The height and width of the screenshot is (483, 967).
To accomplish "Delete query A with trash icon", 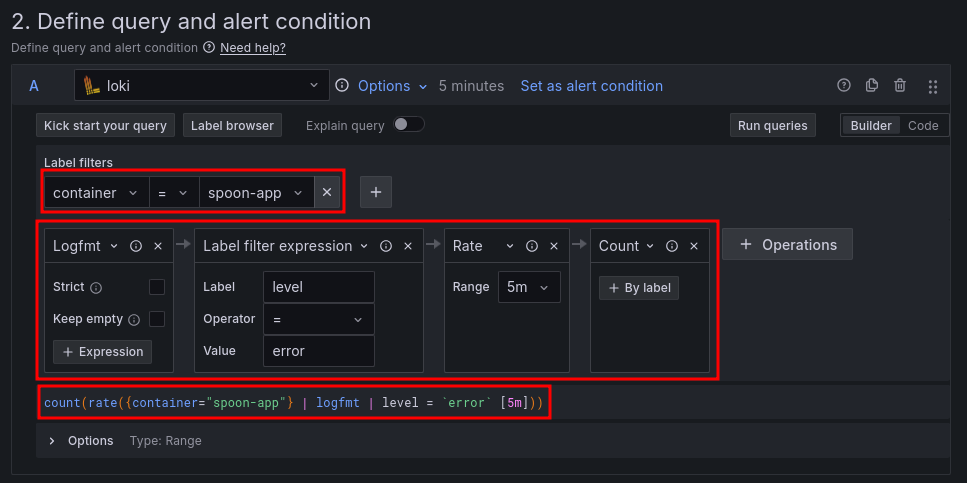I will (x=900, y=86).
